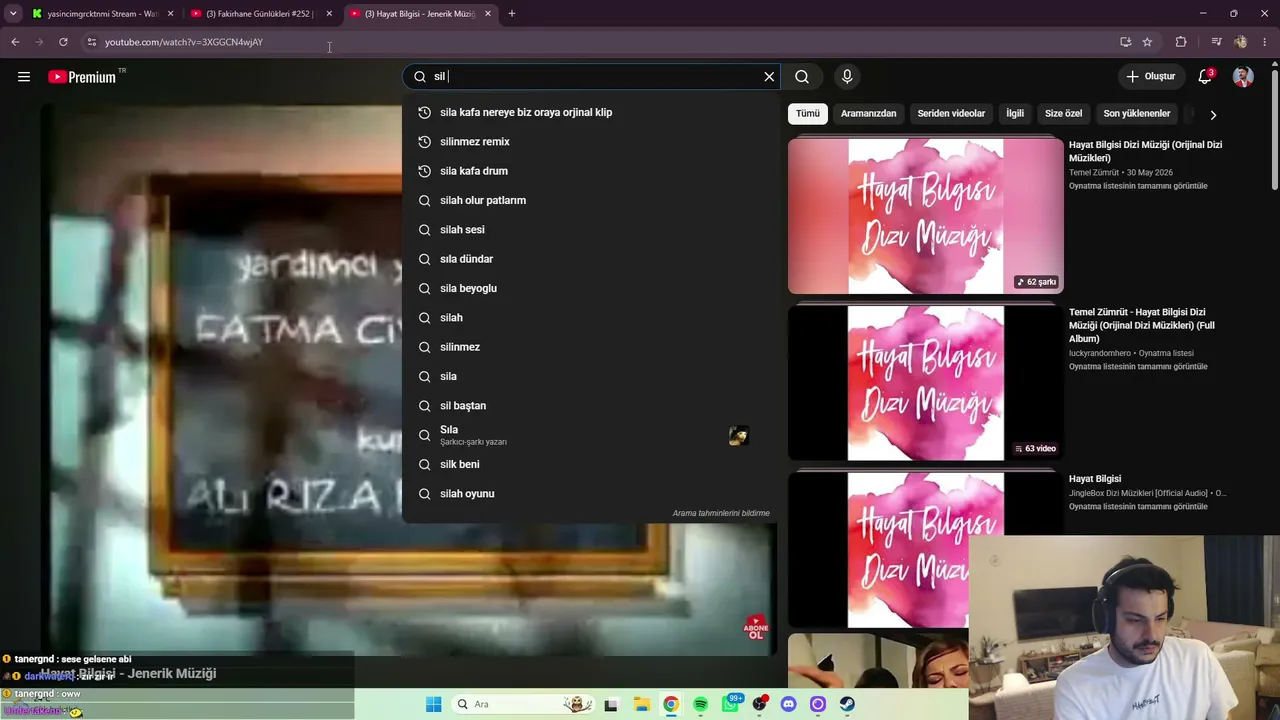Open the JingleBox "Hayat Bilgisi" playlist title
Image resolution: width=1280 pixels, height=720 pixels.
pyautogui.click(x=1095, y=479)
